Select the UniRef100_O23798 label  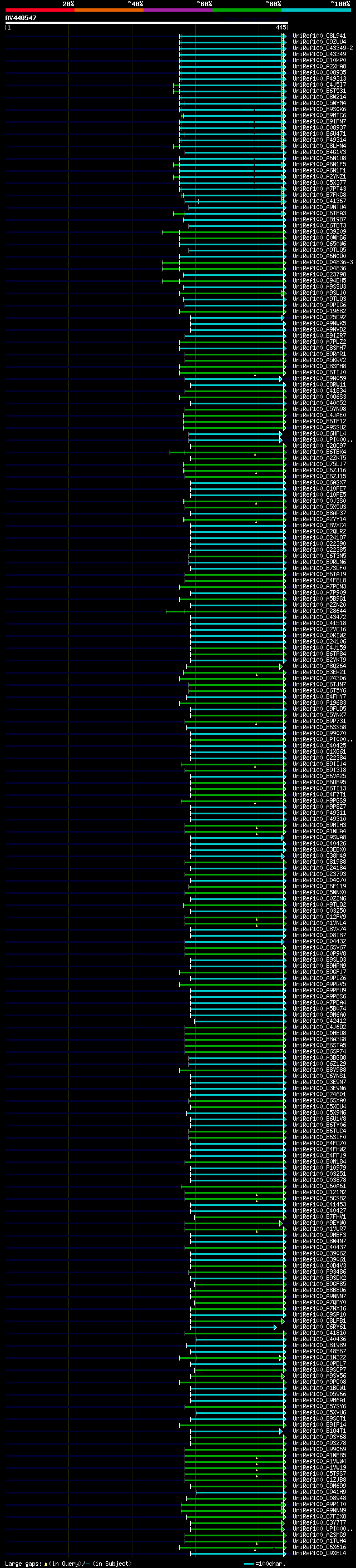[x=319, y=275]
